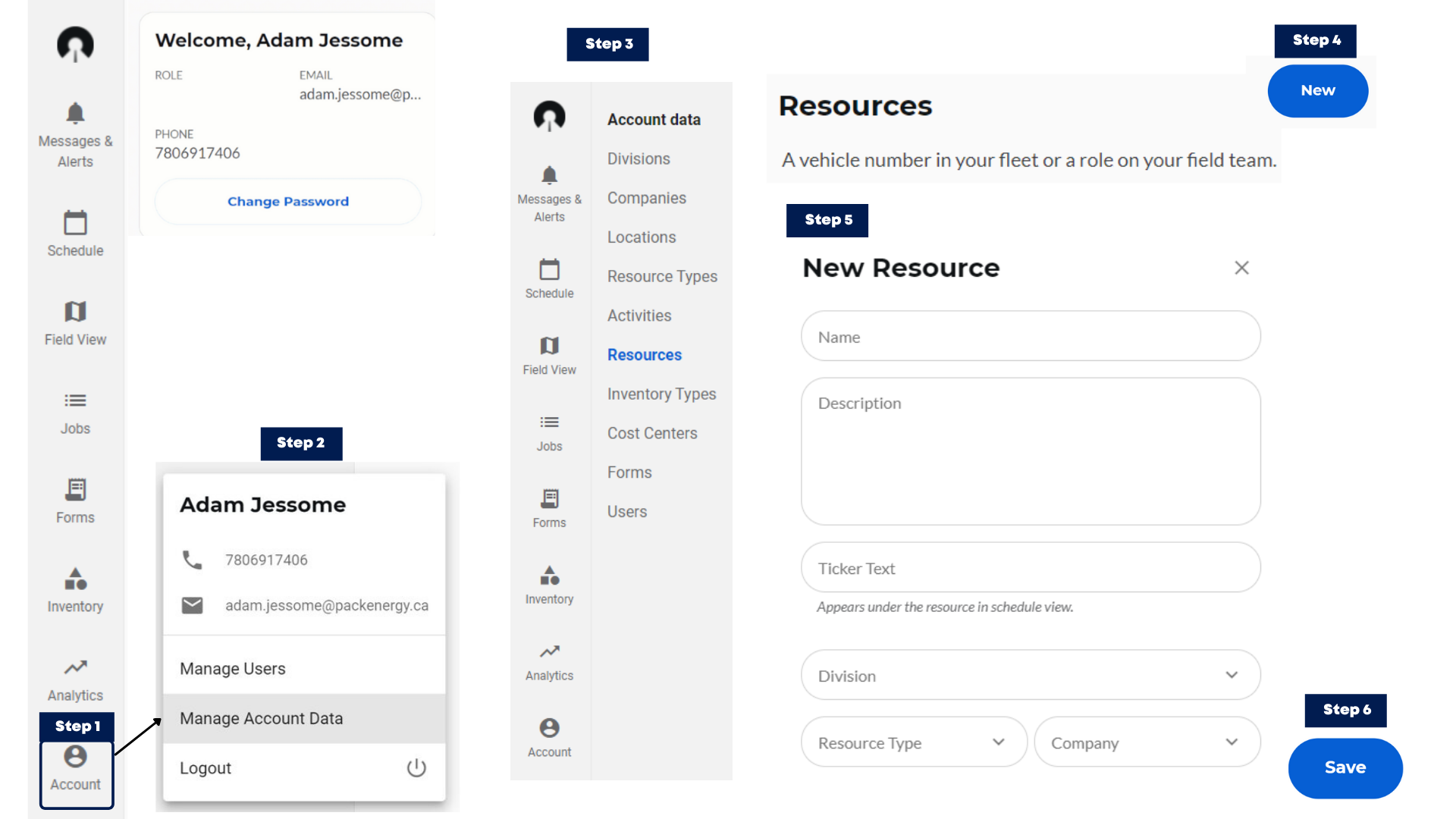The image size is (1456, 819).
Task: Click the Jobs icon
Action: point(75,409)
